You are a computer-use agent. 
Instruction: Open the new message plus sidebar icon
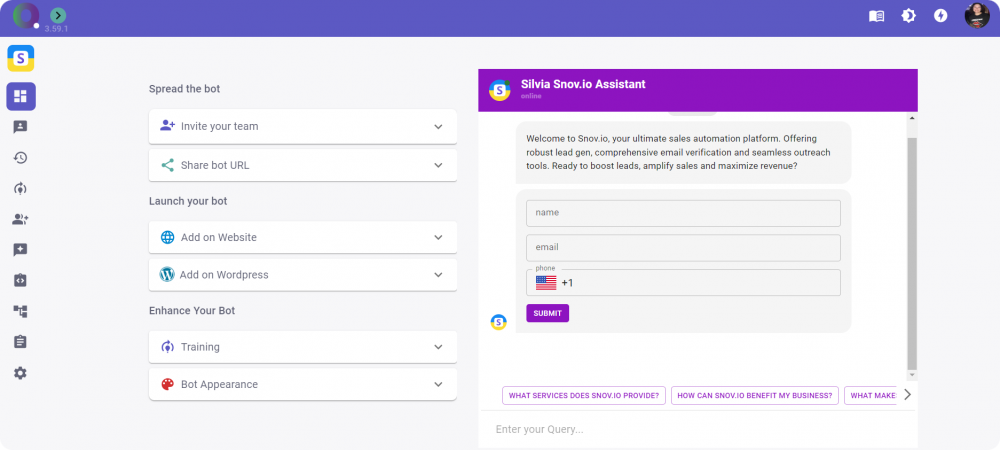pos(20,250)
